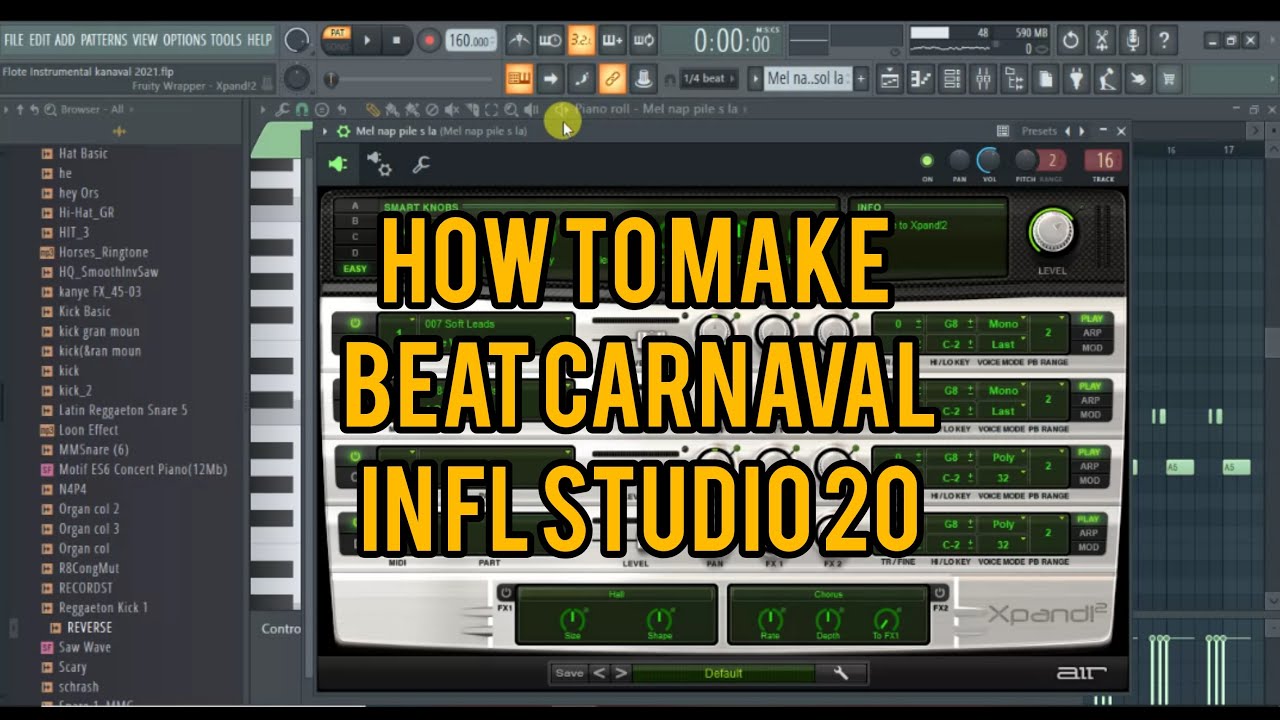Toggle the link-to-controller chain icon
This screenshot has height=720, width=1280.
pos(613,78)
